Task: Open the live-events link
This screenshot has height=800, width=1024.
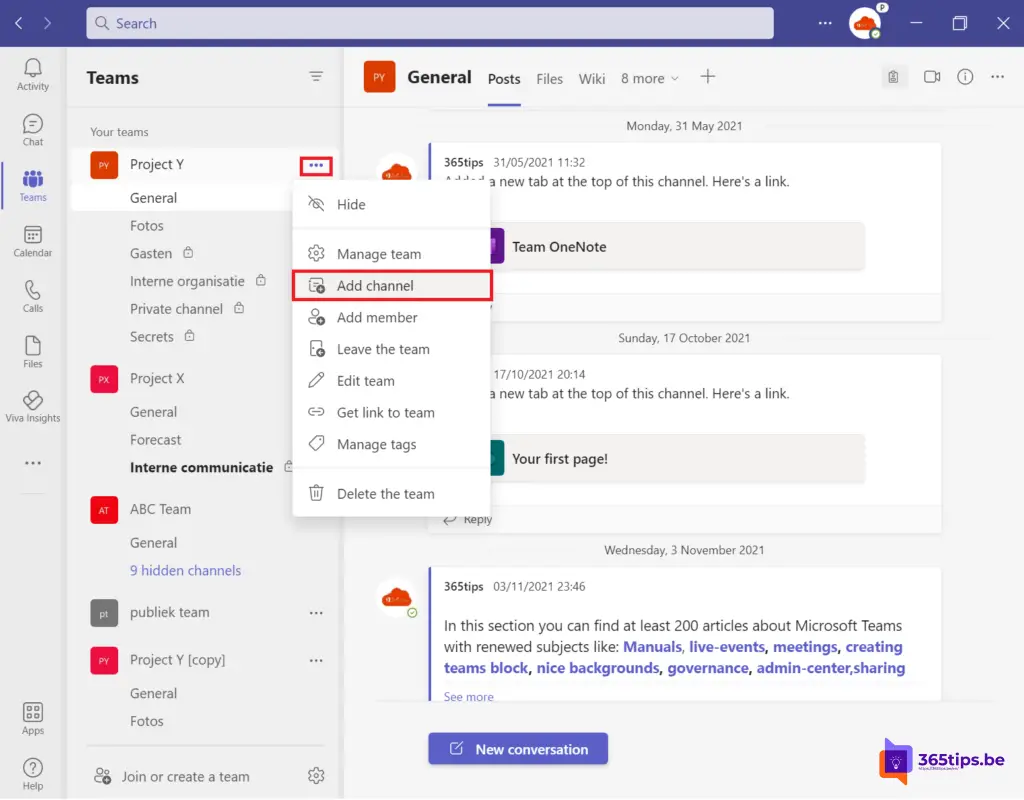Action: click(x=727, y=647)
